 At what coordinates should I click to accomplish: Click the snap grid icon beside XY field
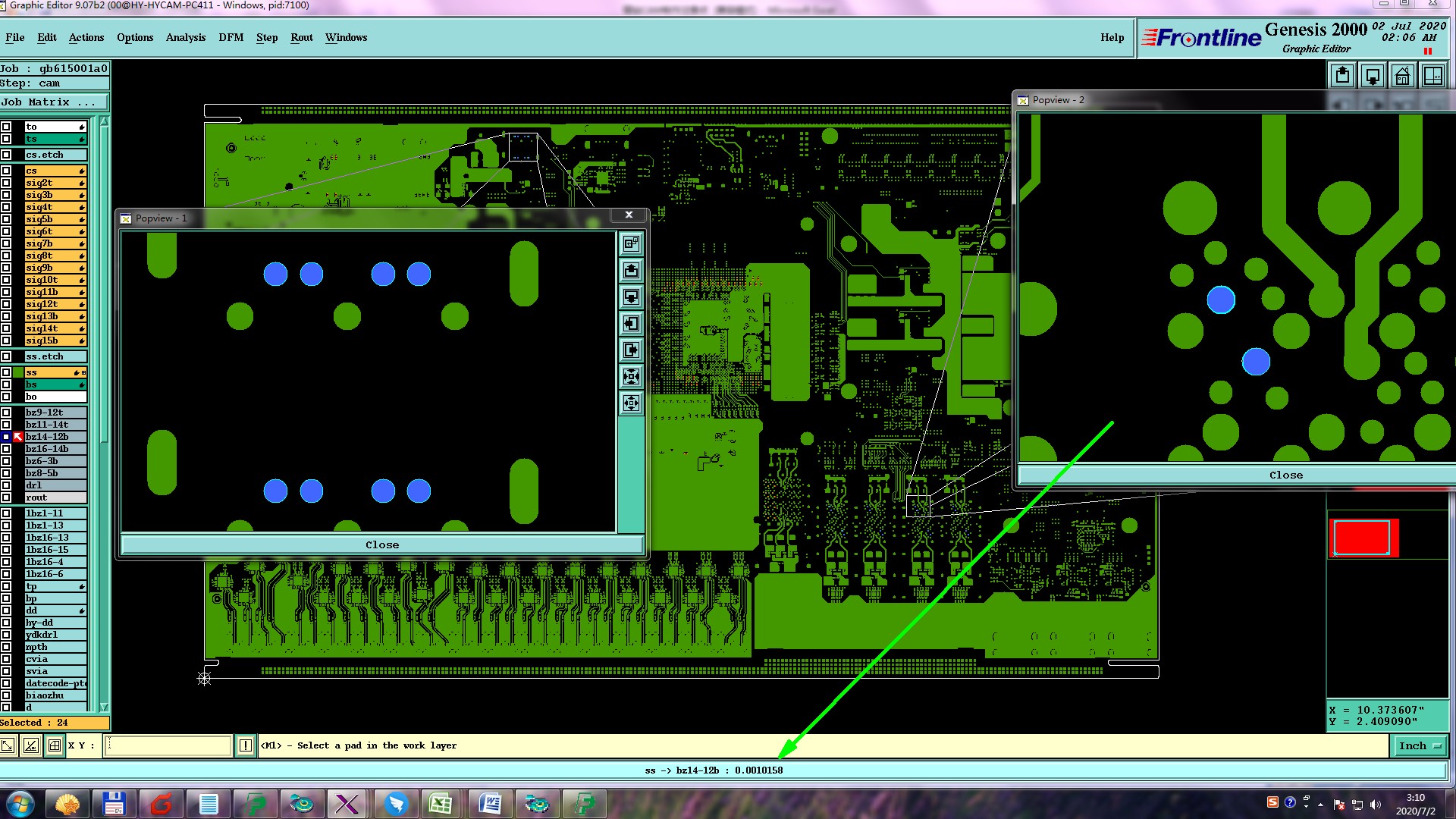coord(55,745)
